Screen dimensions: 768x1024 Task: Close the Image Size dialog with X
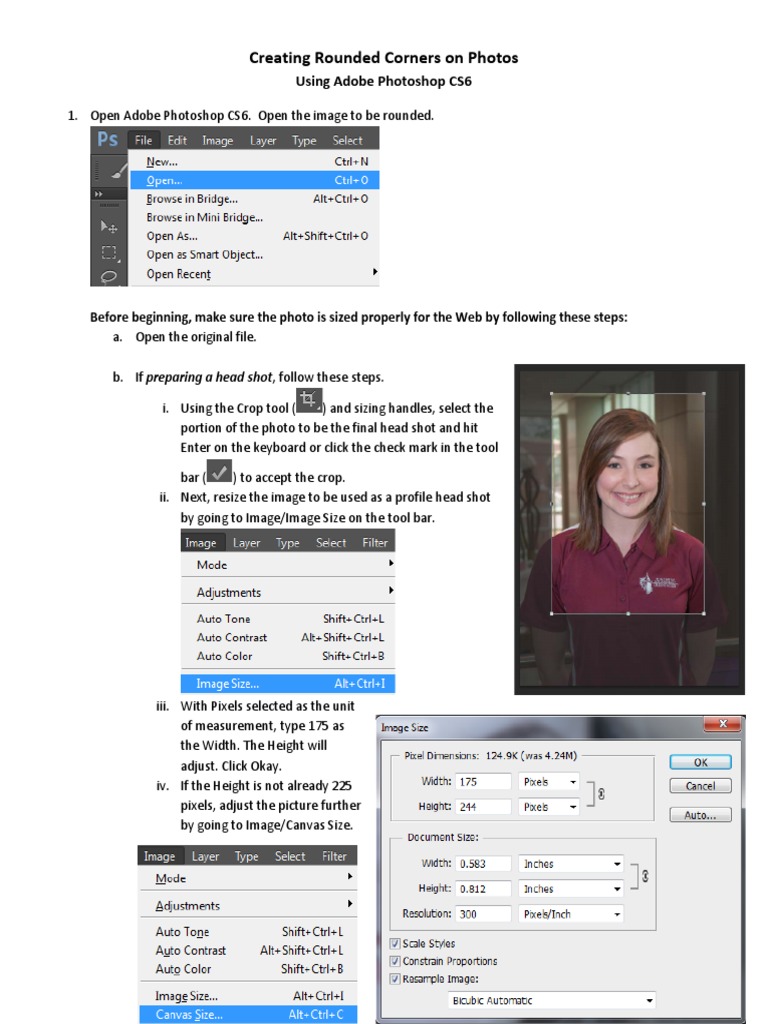(x=723, y=724)
